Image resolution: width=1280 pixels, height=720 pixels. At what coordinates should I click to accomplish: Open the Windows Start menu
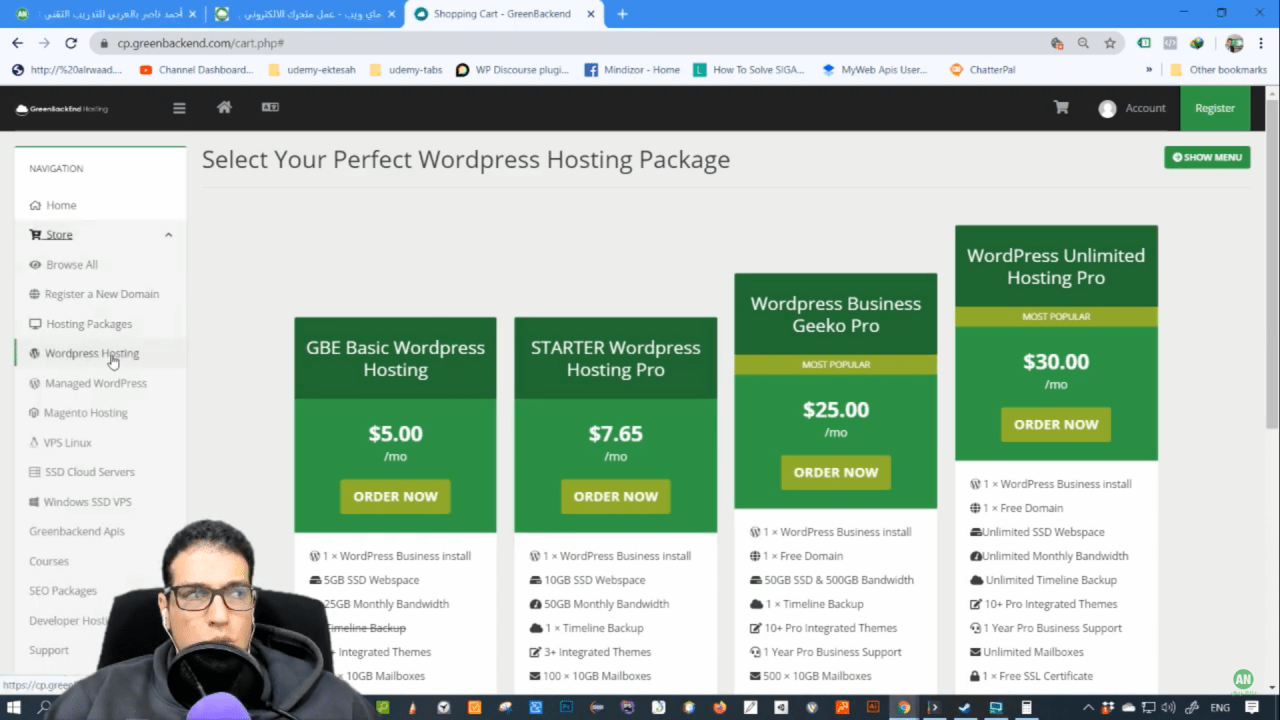[15, 707]
